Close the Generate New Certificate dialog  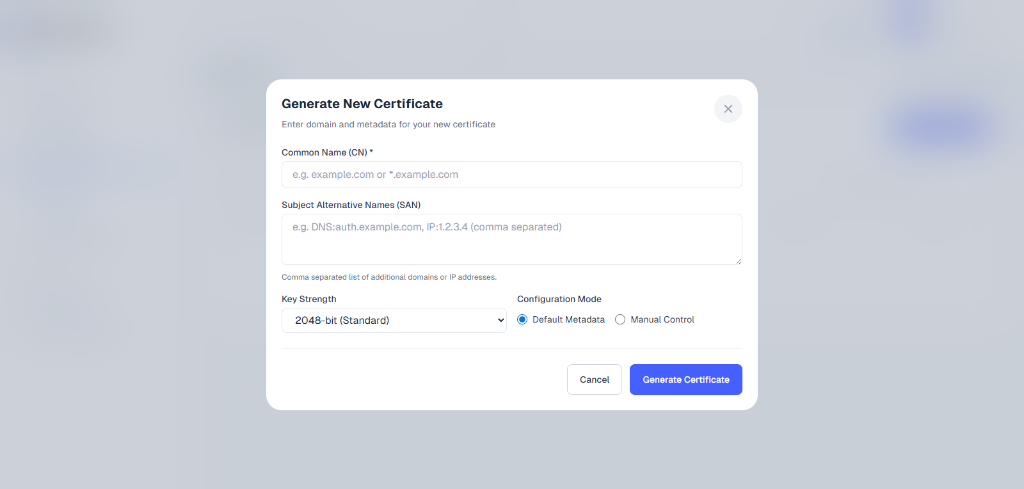[x=728, y=109]
